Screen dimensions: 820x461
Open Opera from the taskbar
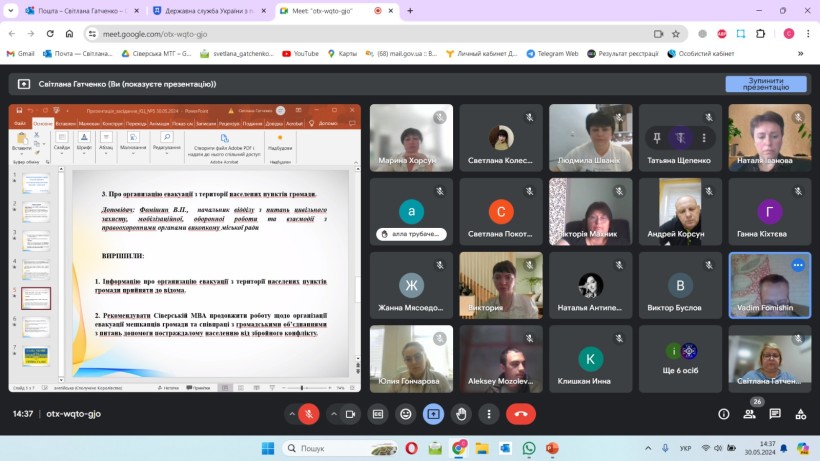coord(412,448)
